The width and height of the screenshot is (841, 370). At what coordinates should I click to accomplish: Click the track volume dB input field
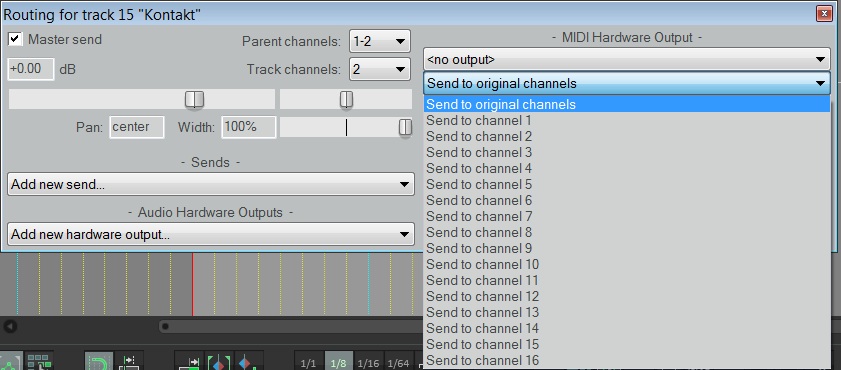click(31, 69)
